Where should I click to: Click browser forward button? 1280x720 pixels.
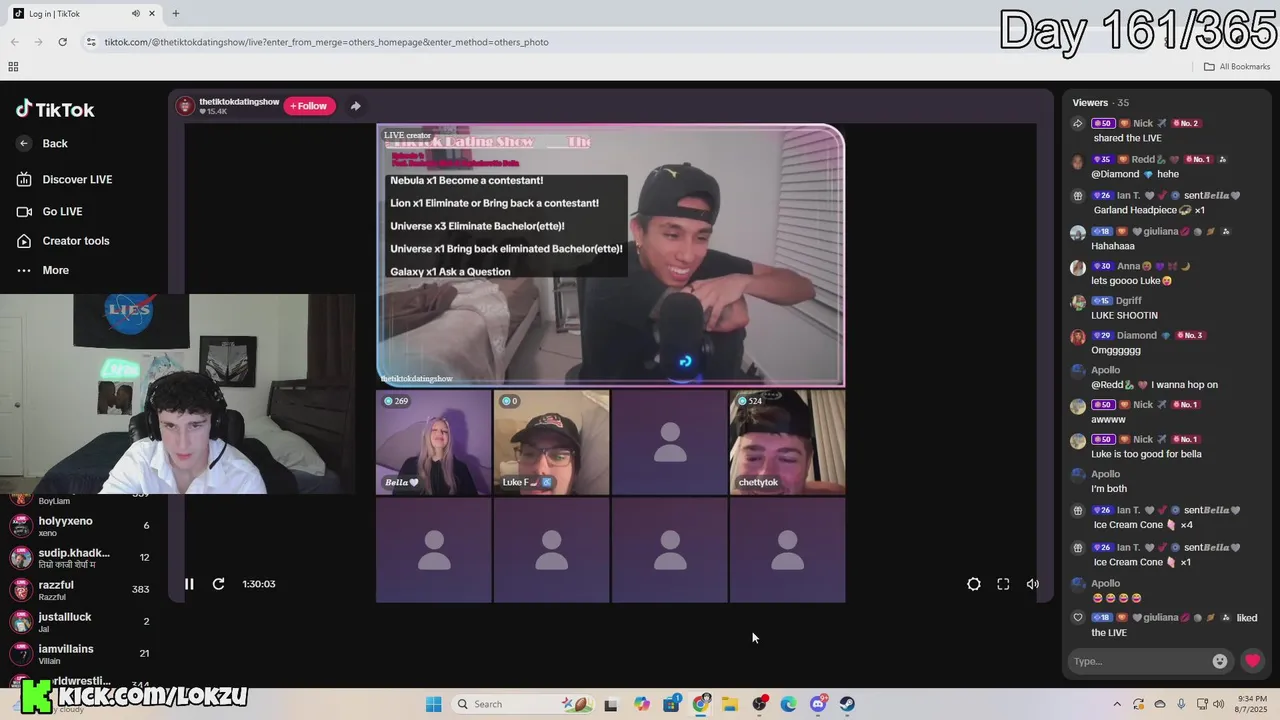point(38,42)
